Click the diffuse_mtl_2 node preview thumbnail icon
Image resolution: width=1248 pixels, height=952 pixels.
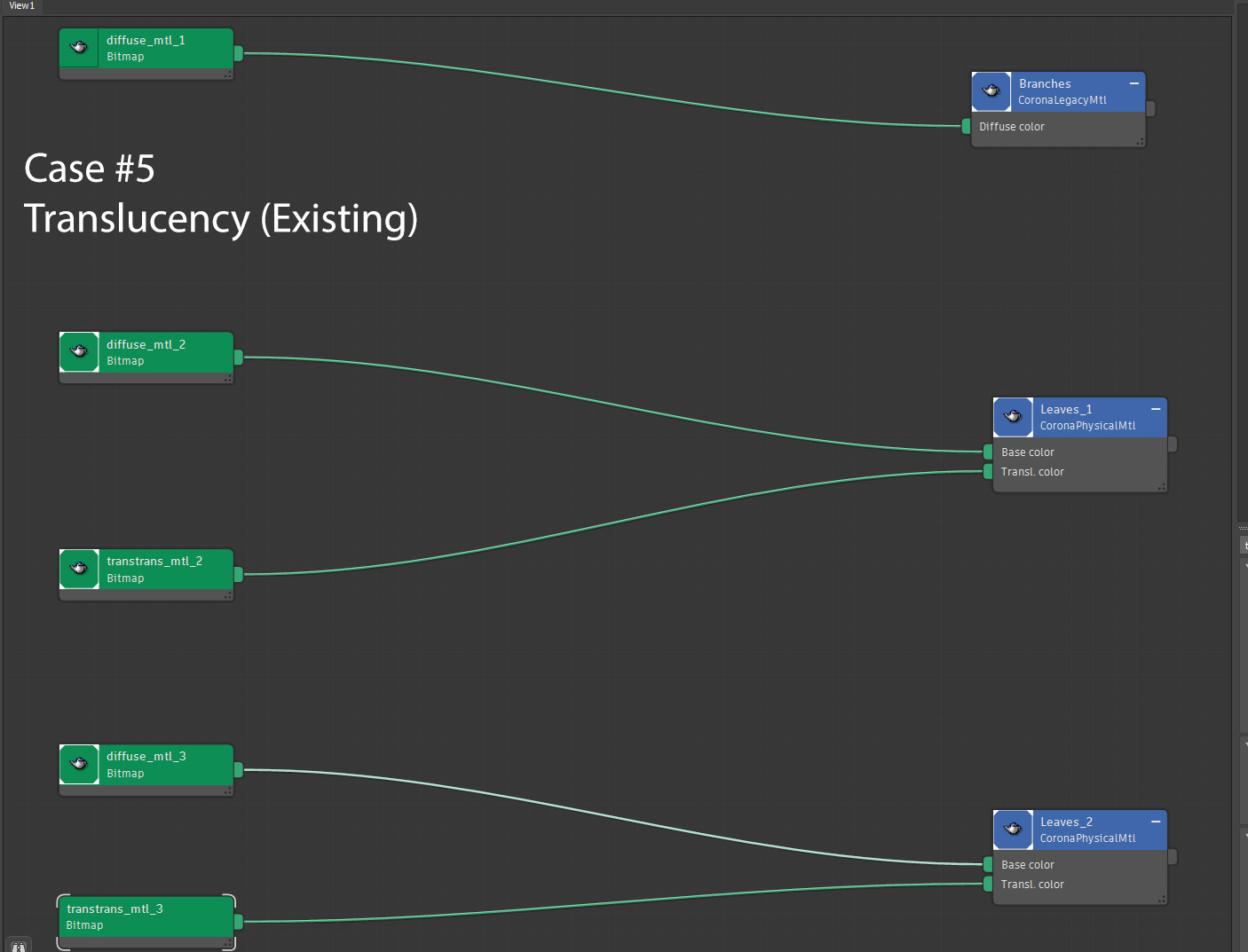coord(79,352)
